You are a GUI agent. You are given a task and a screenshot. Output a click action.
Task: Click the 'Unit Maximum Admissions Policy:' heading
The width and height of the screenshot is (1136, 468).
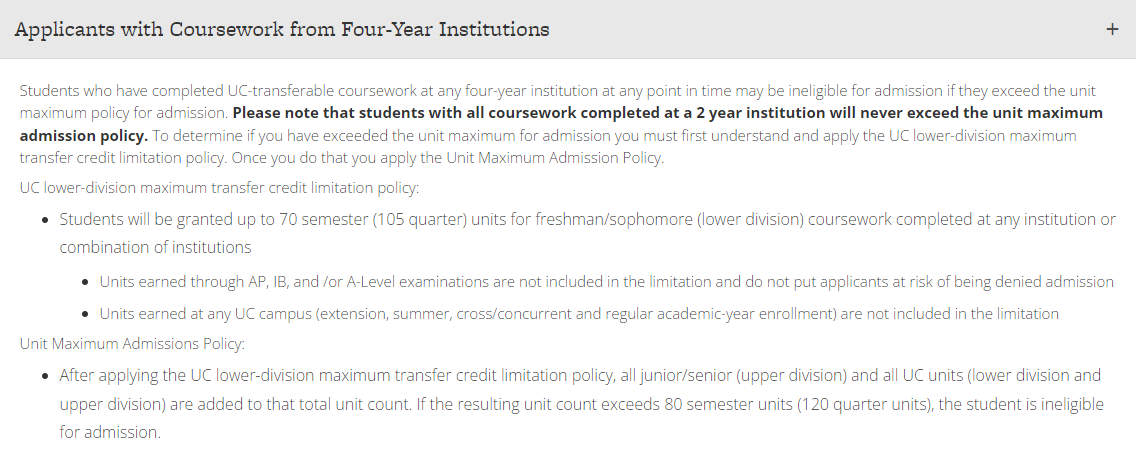pyautogui.click(x=133, y=343)
